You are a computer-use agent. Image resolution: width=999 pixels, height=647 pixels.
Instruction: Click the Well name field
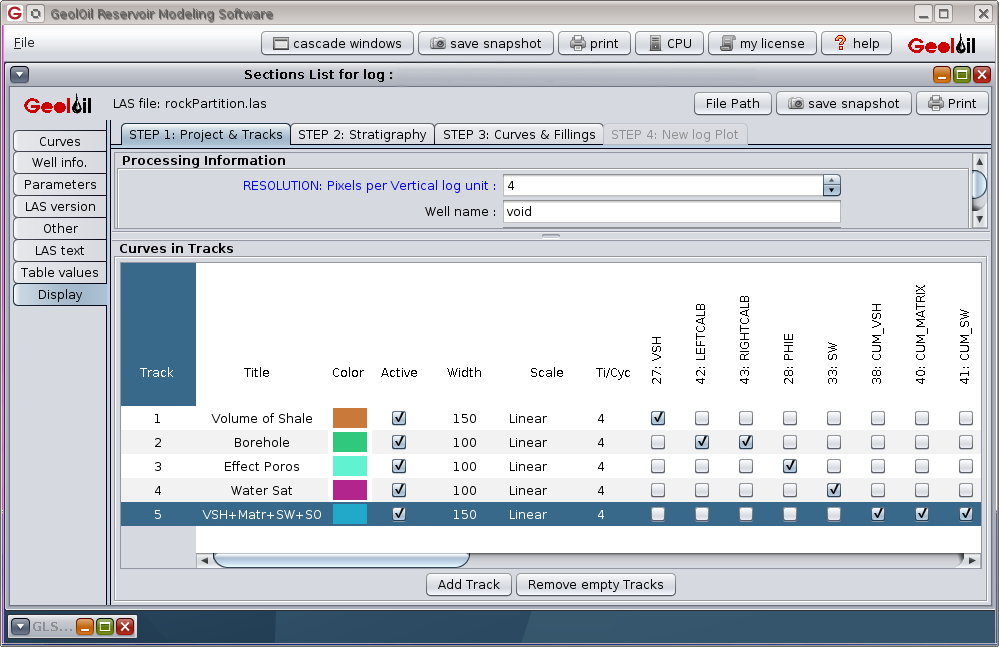coord(672,211)
